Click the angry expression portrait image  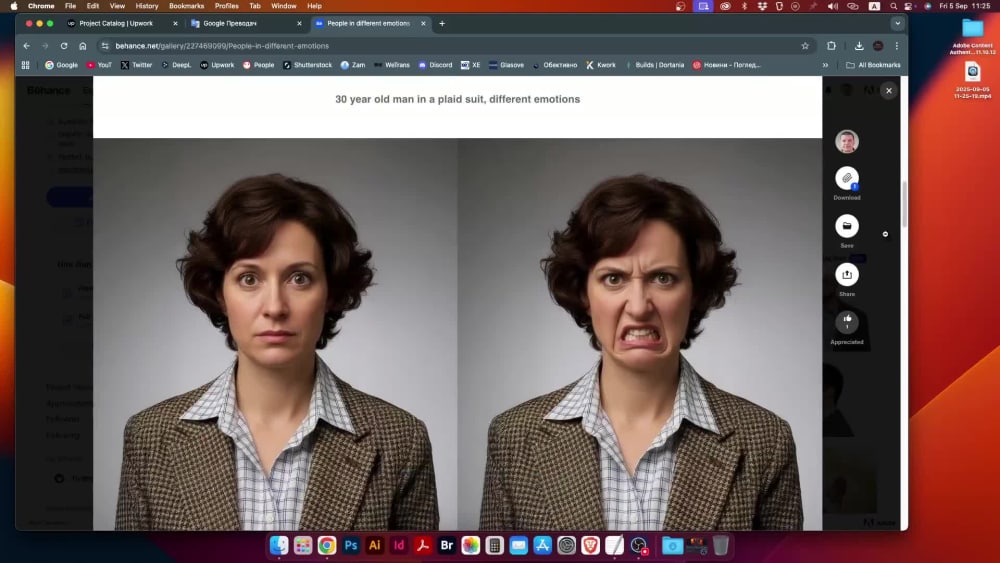coord(640,334)
